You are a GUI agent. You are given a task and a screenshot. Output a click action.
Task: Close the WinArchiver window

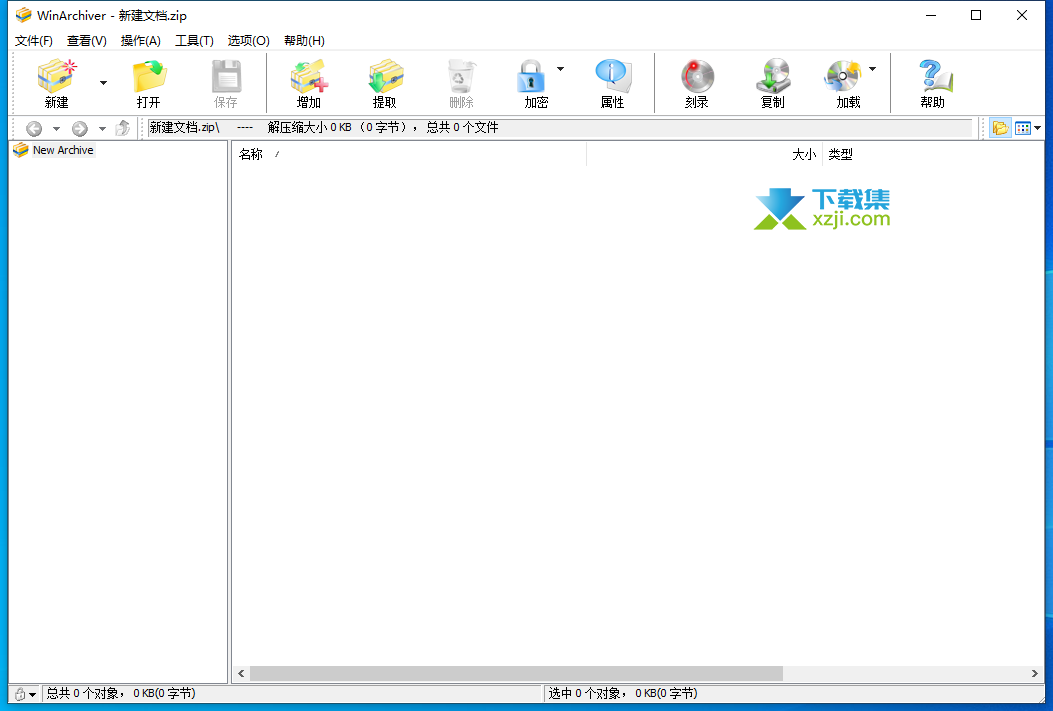pyautogui.click(x=1021, y=15)
